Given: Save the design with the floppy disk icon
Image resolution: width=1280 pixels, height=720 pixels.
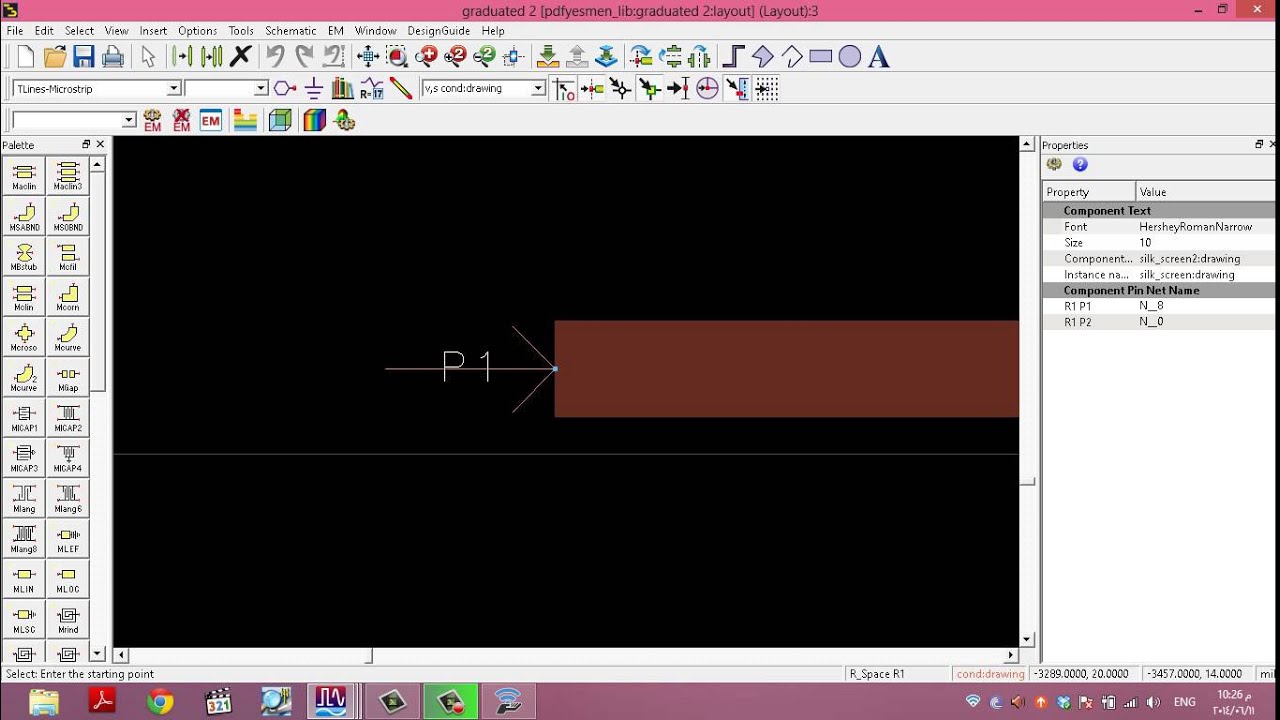Looking at the screenshot, I should coord(84,57).
